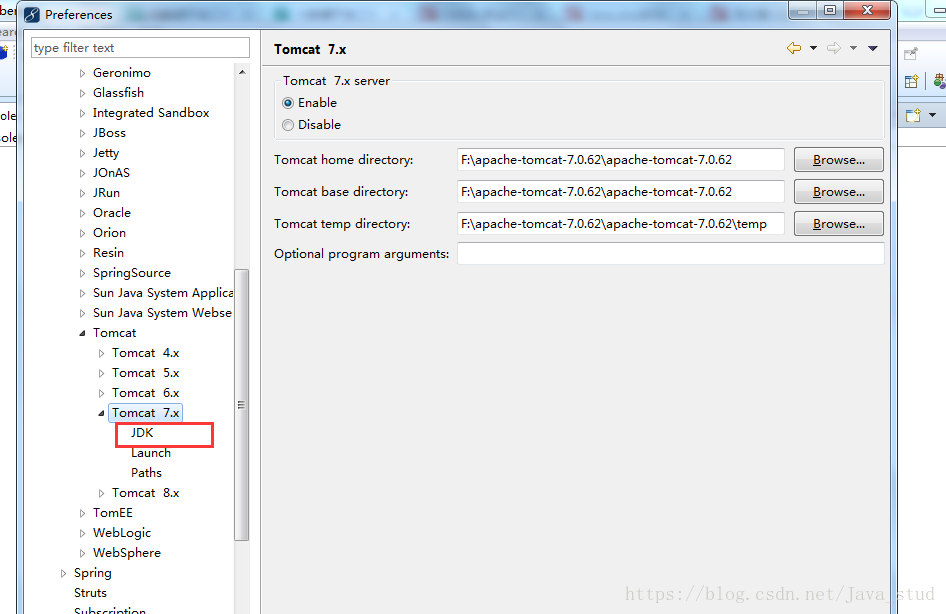Click the type filter text box

pos(140,48)
